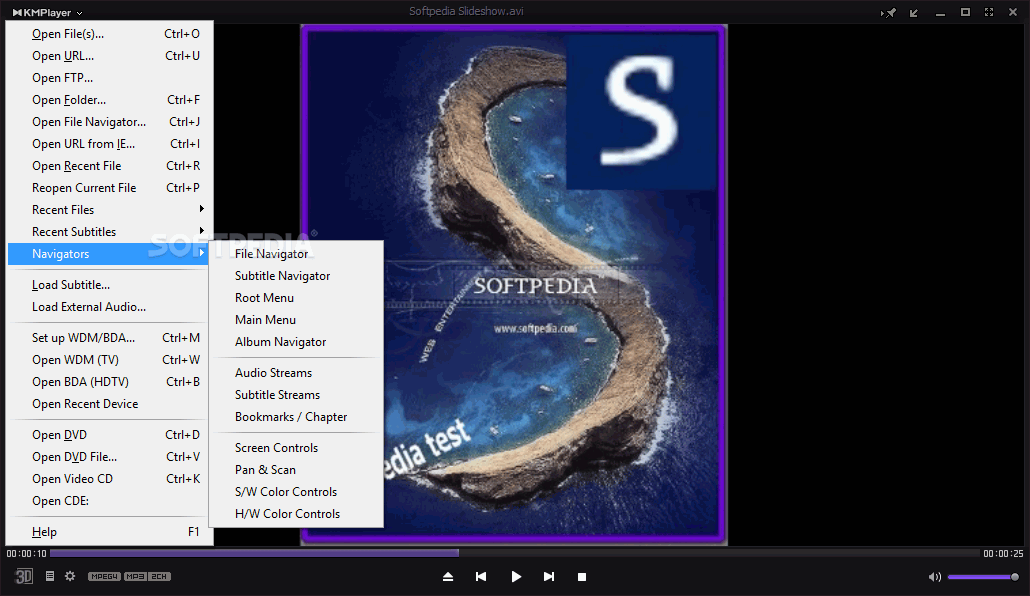Select File Navigator in the submenu
The height and width of the screenshot is (596, 1030).
(296, 254)
